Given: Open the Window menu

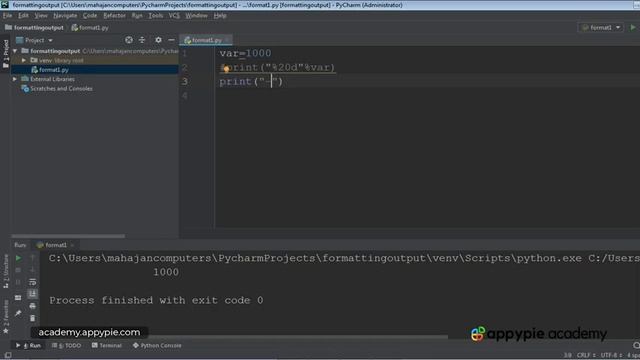Looking at the screenshot, I should pyautogui.click(x=196, y=16).
